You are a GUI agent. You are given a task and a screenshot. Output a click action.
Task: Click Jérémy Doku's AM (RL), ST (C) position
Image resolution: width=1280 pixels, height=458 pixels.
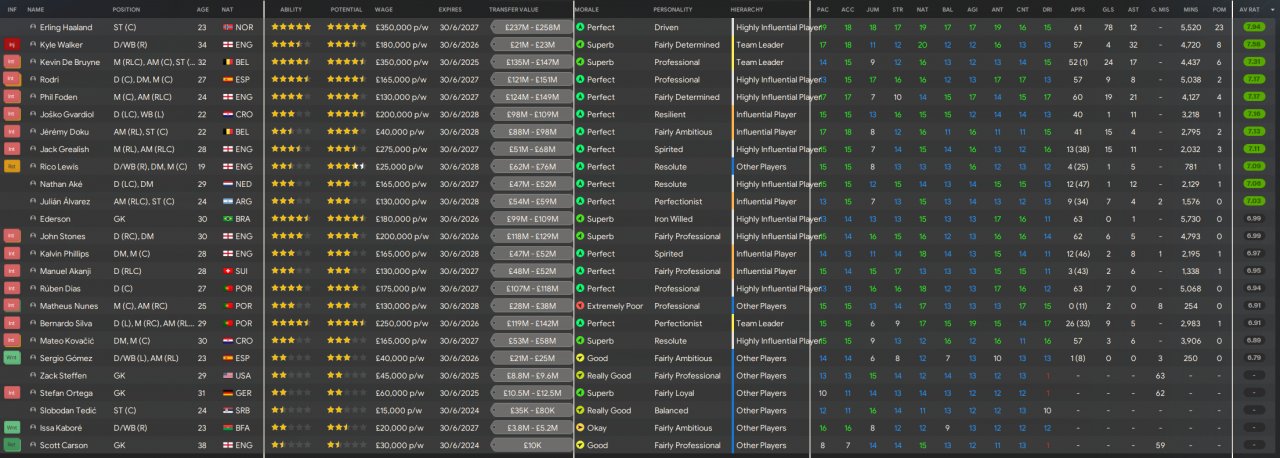pyautogui.click(x=138, y=132)
